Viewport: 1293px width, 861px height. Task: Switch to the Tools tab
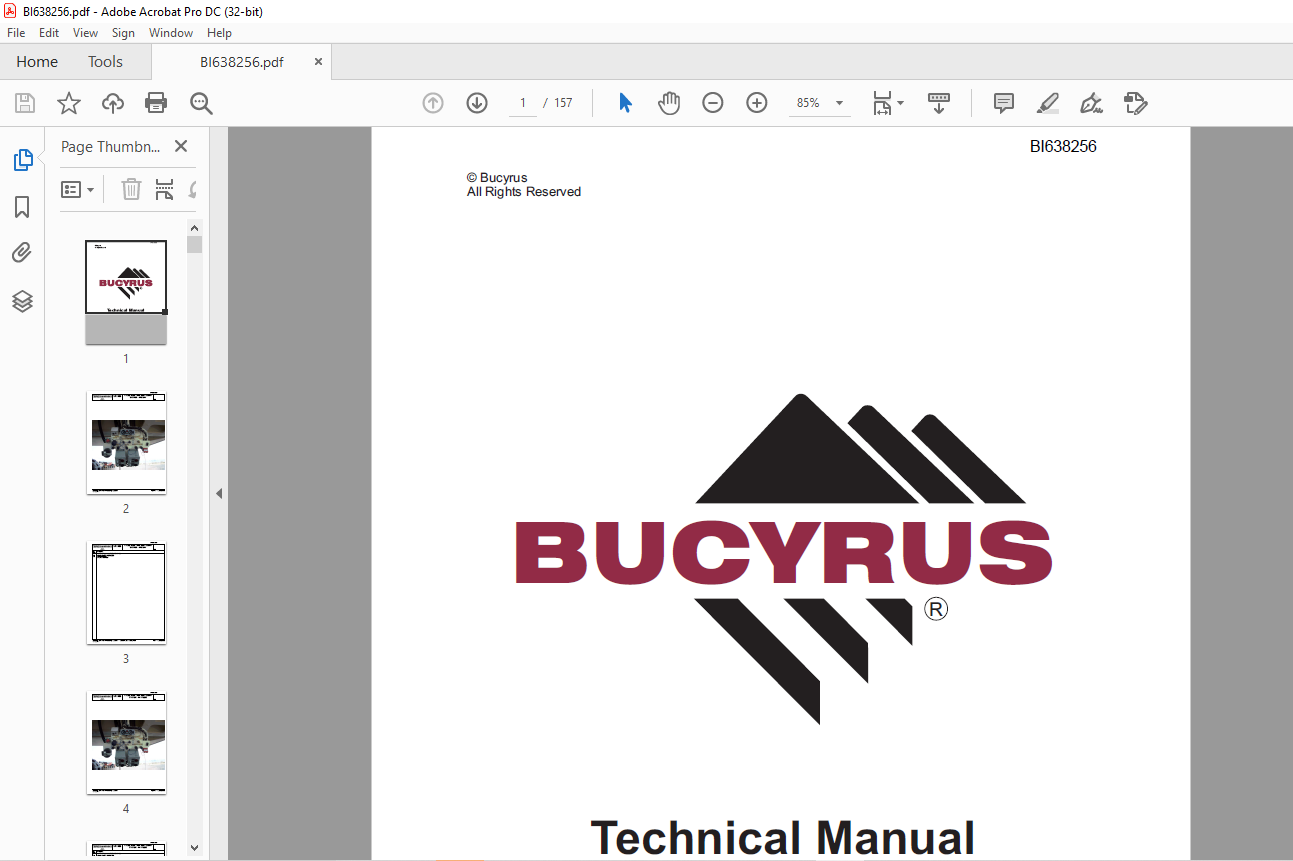tap(105, 62)
